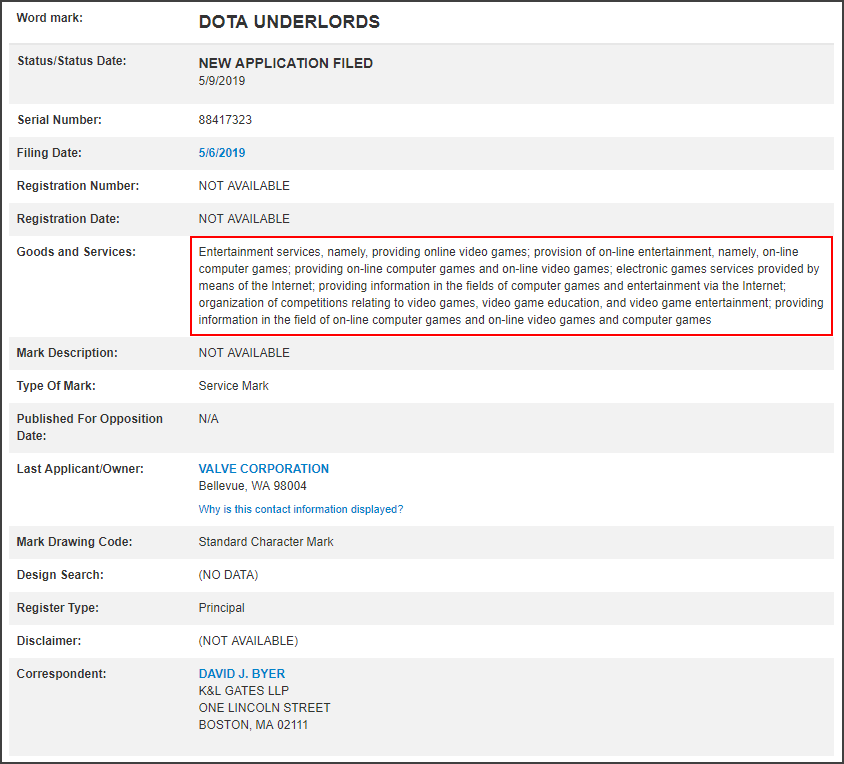Click the (NO DATA) design search value
The image size is (844, 764).
point(228,575)
